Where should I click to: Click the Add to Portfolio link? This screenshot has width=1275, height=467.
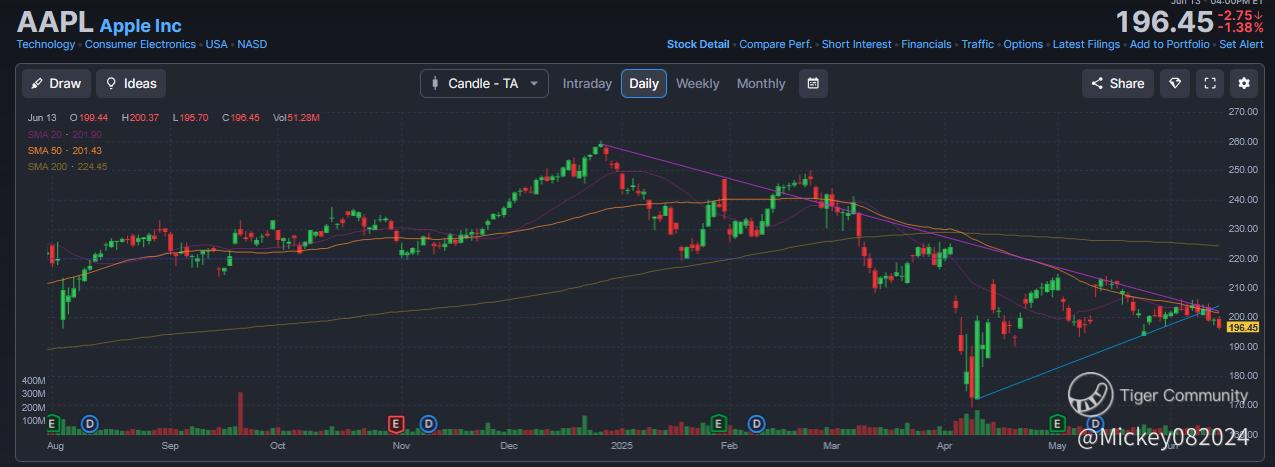point(1169,45)
